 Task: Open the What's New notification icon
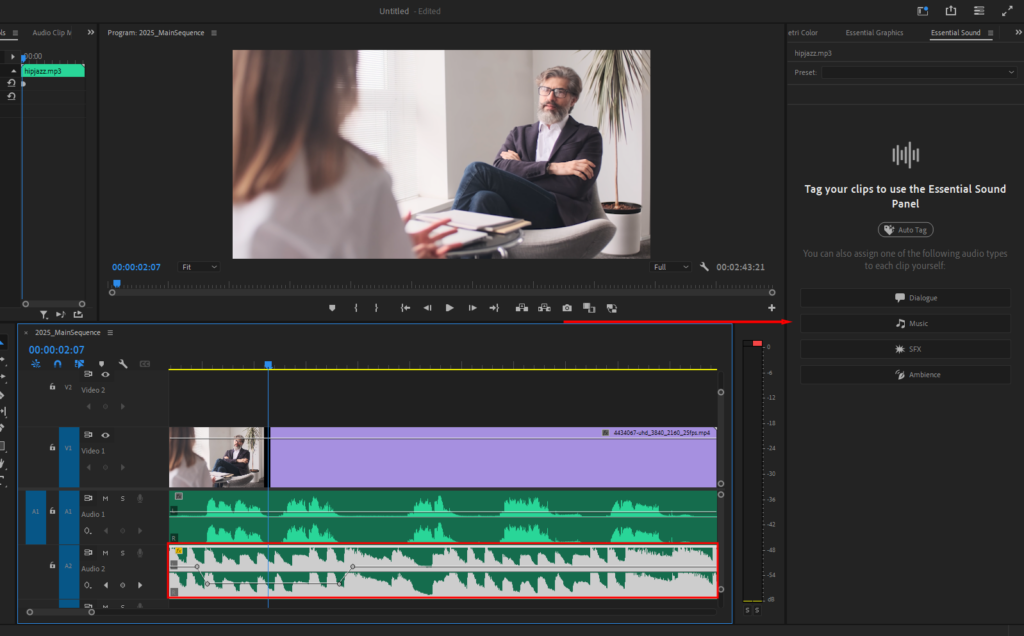(923, 10)
